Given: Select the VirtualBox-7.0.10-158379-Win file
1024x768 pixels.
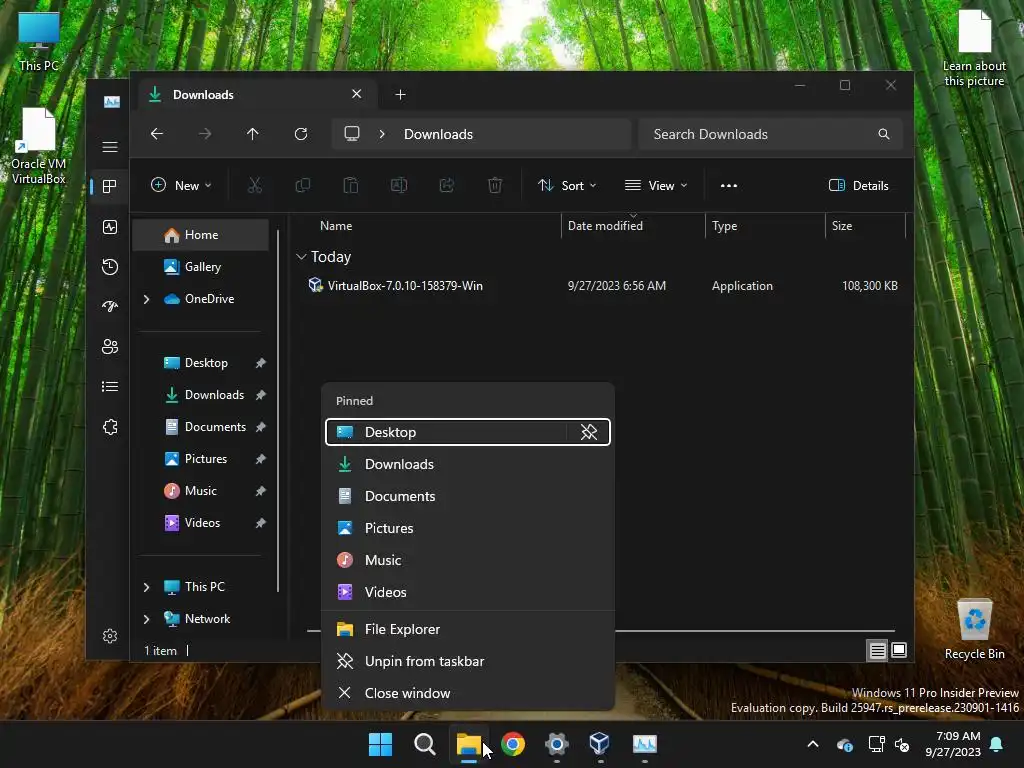Looking at the screenshot, I should pyautogui.click(x=405, y=286).
